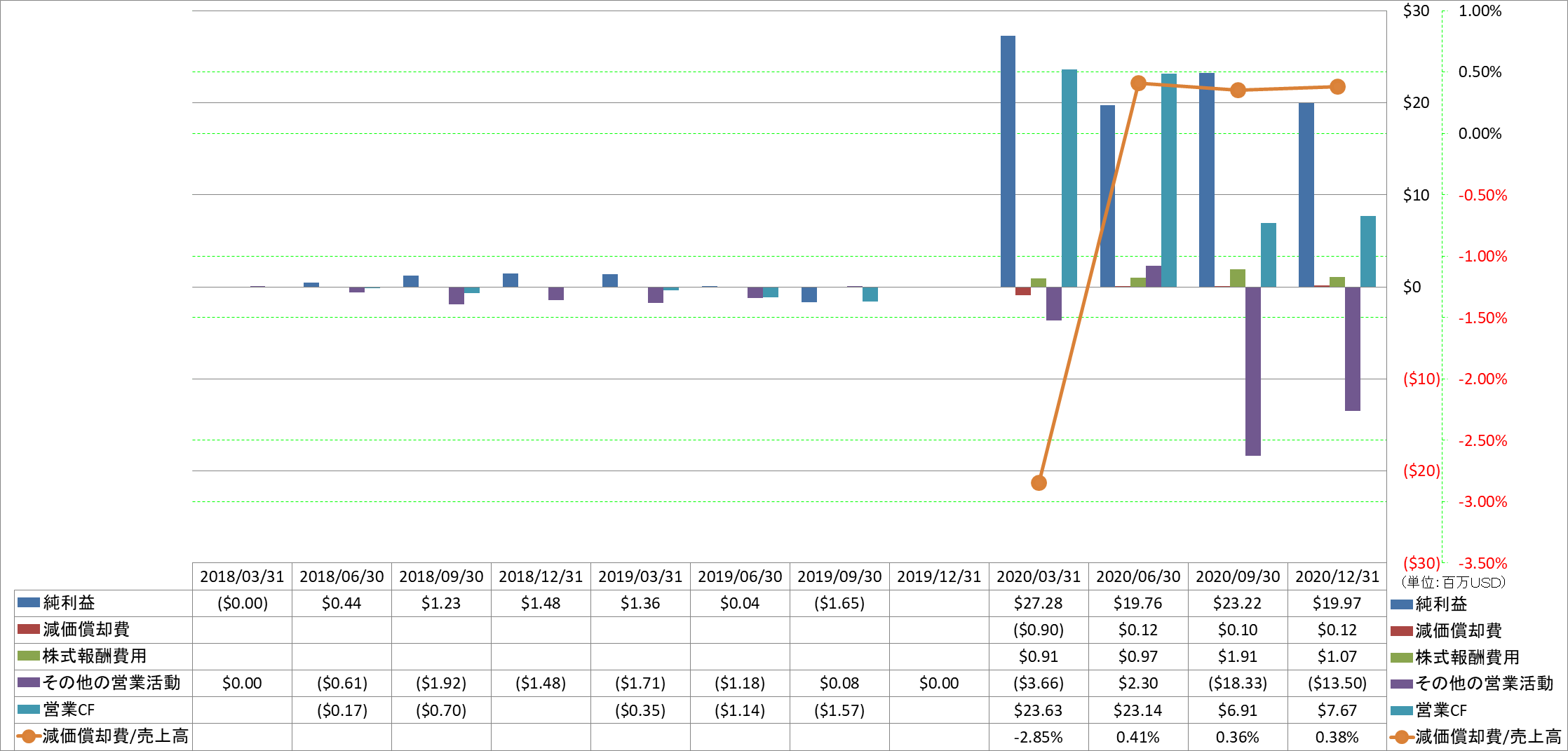1568x751 pixels.
Task: Select the $2.30 cell in the その他の営業活動 row
Action: click(1138, 683)
